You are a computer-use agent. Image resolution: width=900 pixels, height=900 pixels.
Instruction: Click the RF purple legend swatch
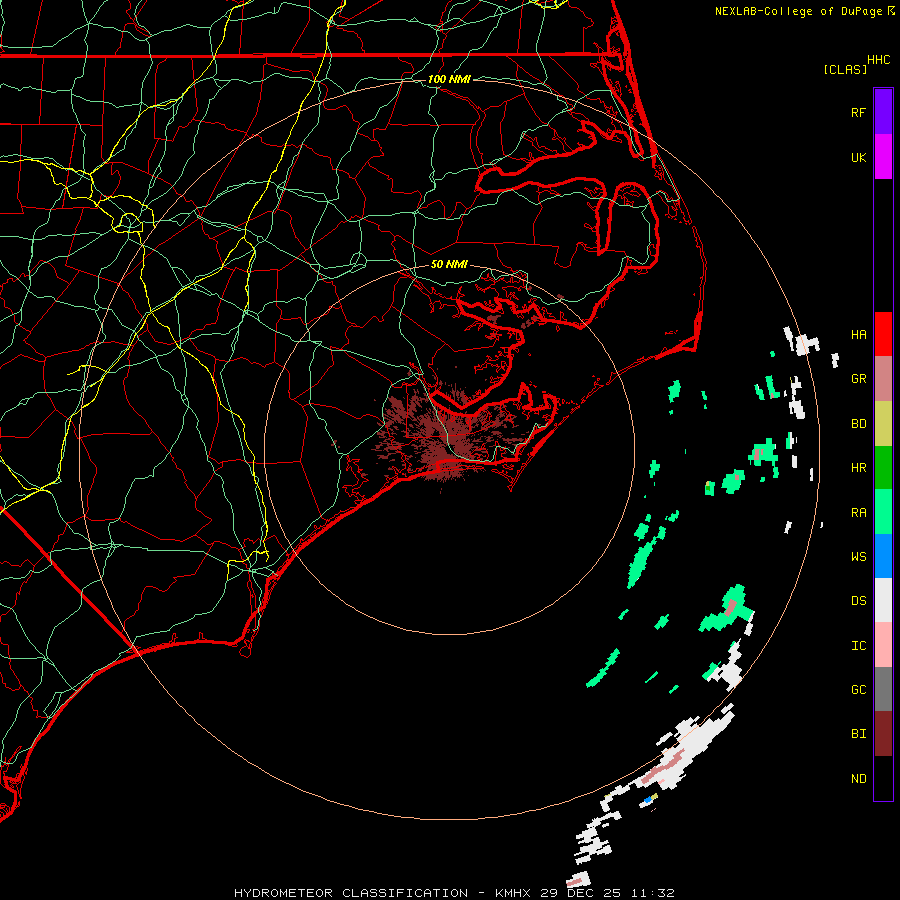pyautogui.click(x=883, y=112)
